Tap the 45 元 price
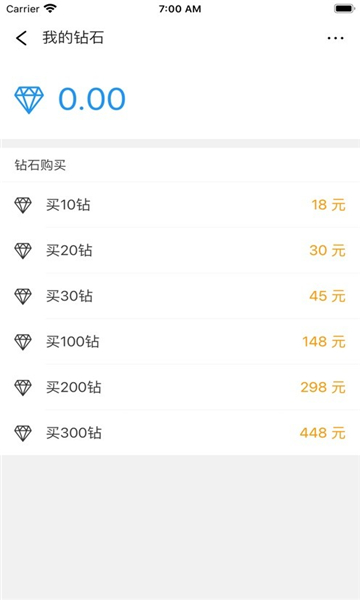The height and width of the screenshot is (600, 360). point(327,296)
